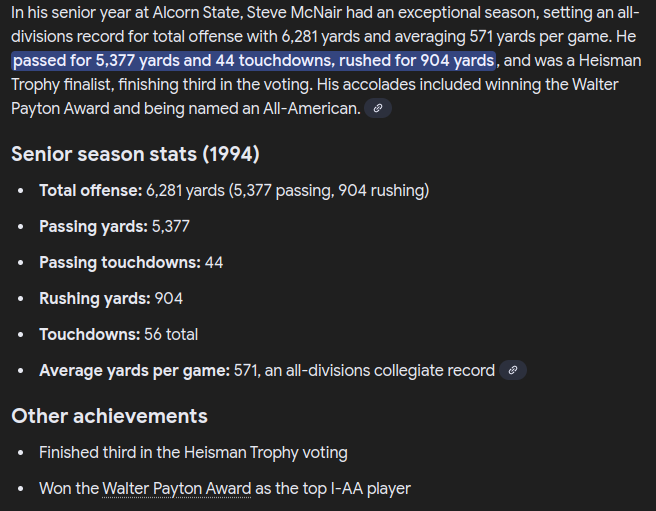
Task: Click the "Rushing yards:" bullet label
Action: [94, 298]
